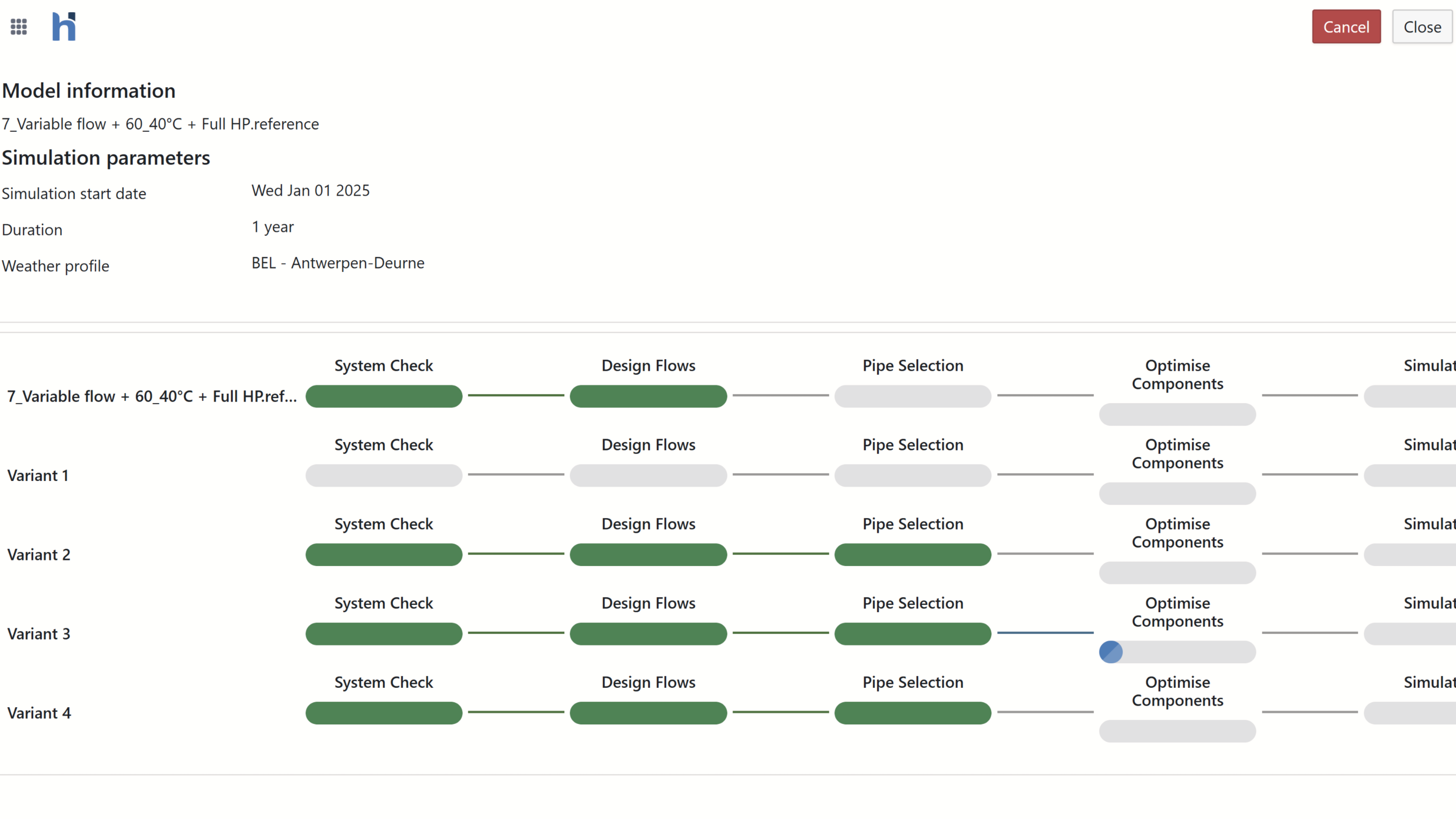Screen dimensions: 1456x819
Task: Select the Variant 4 row label
Action: pyautogui.click(x=39, y=713)
